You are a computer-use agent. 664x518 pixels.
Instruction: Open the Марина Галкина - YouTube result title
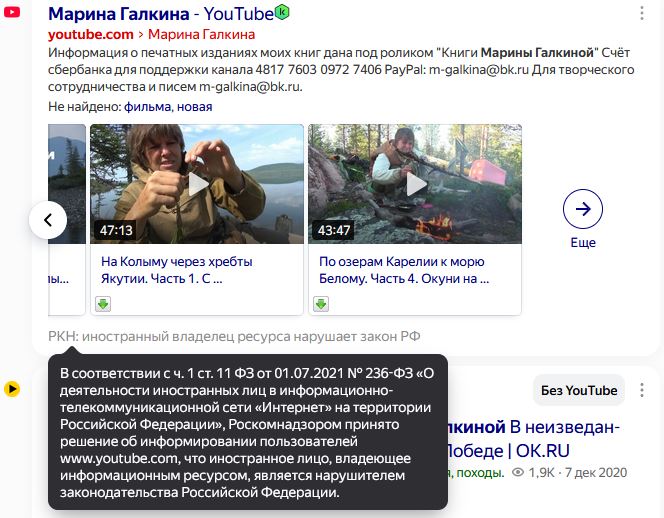pyautogui.click(x=161, y=14)
